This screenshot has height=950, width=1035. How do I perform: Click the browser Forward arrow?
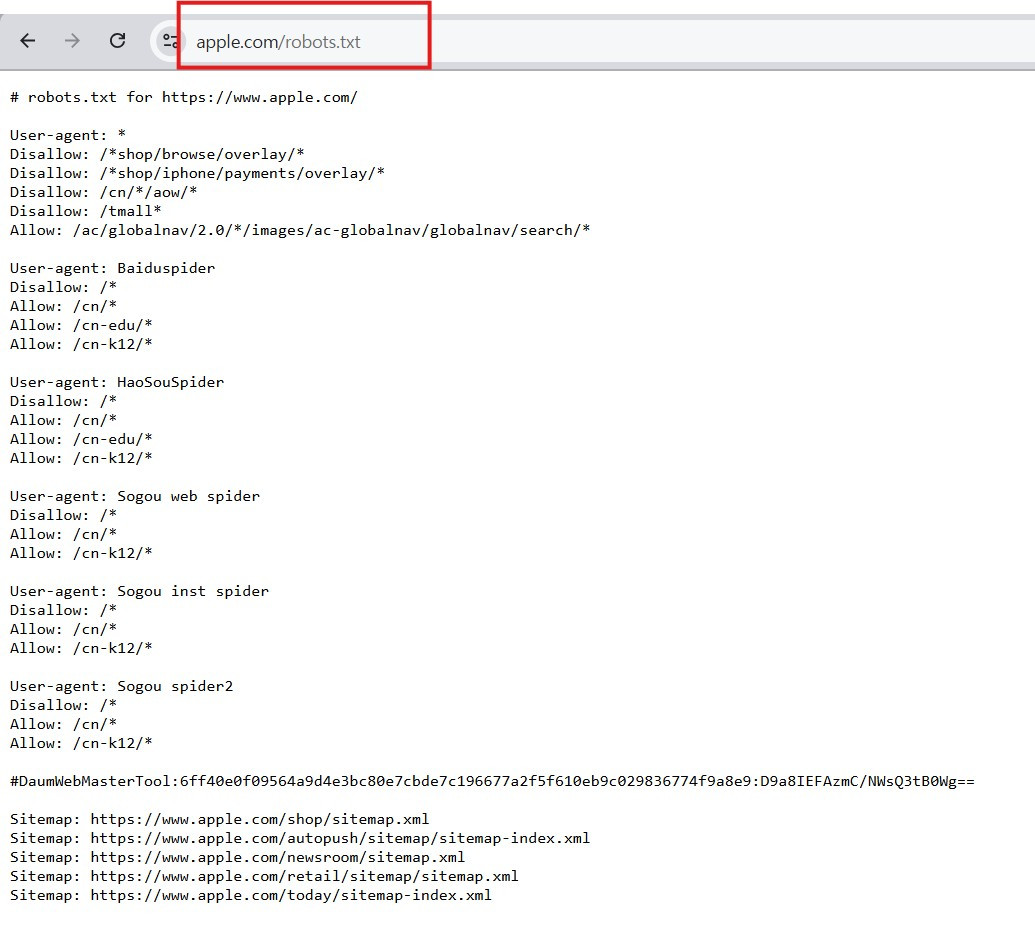click(72, 41)
